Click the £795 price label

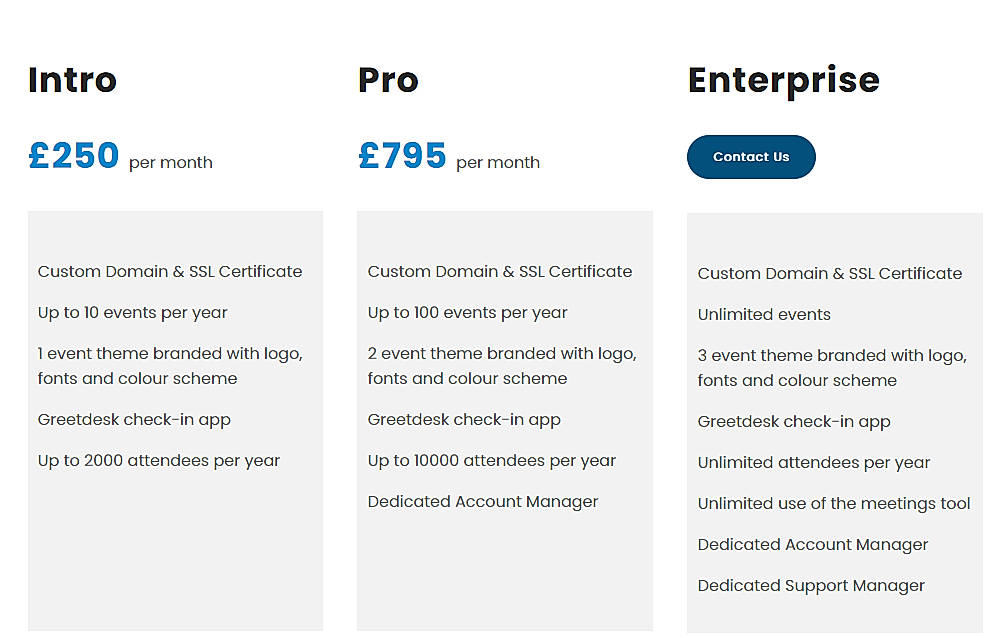[x=403, y=155]
